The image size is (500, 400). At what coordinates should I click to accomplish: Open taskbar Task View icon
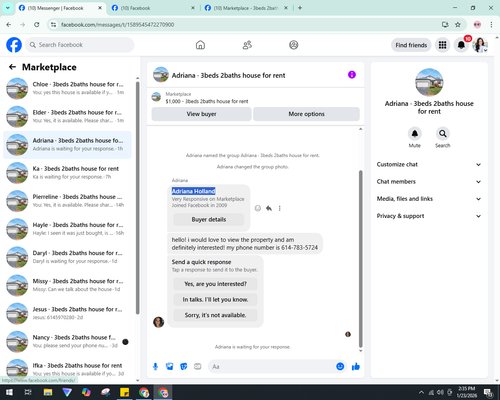pos(28,392)
